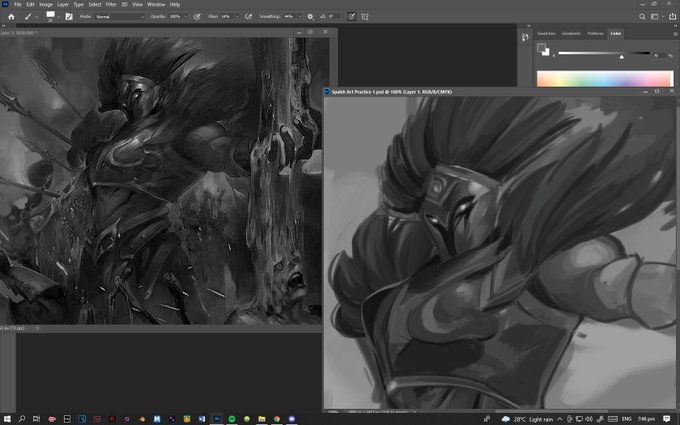
Task: Show hidden system tray icons
Action: (x=560, y=419)
